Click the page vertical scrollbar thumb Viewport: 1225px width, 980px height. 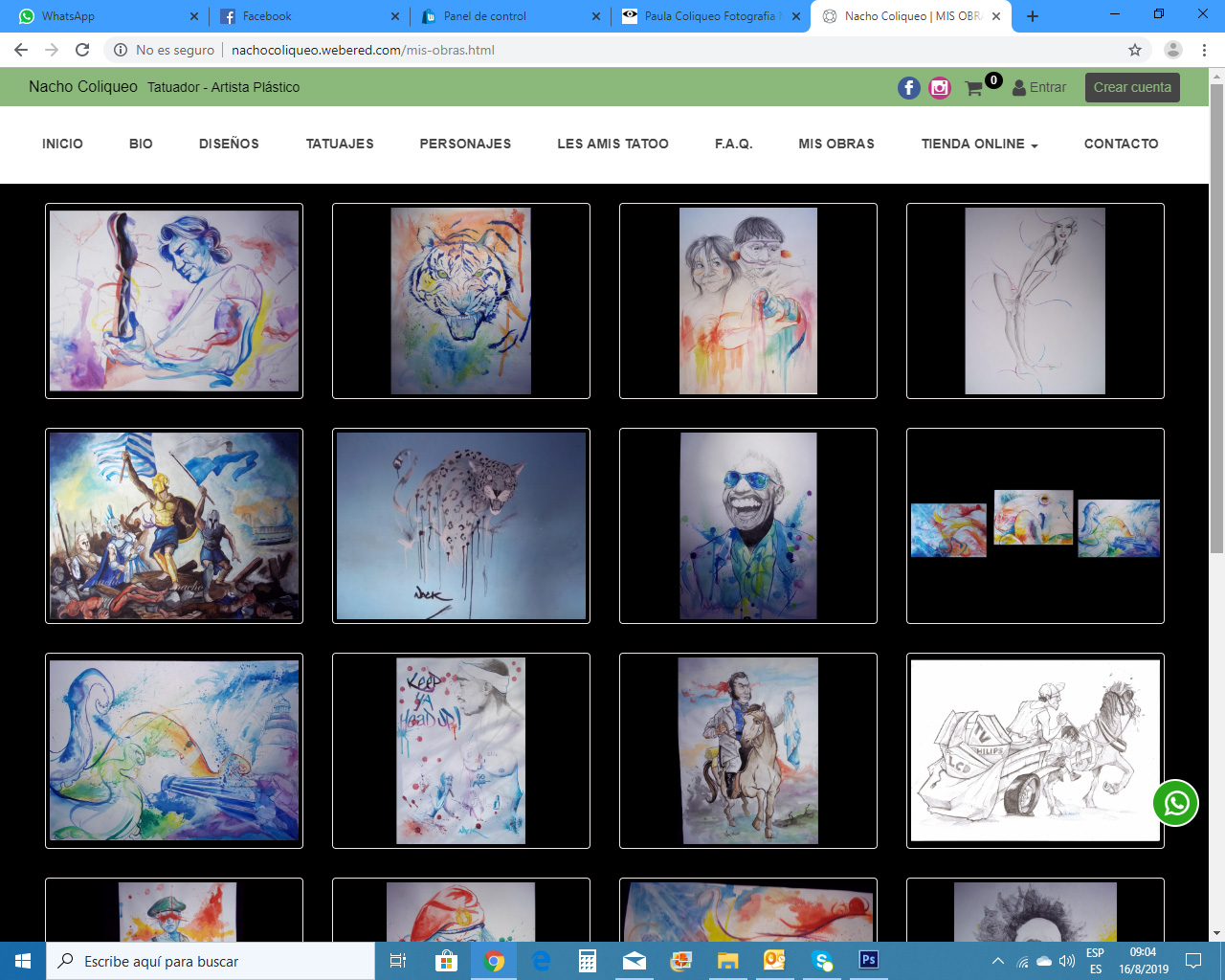[x=1216, y=319]
